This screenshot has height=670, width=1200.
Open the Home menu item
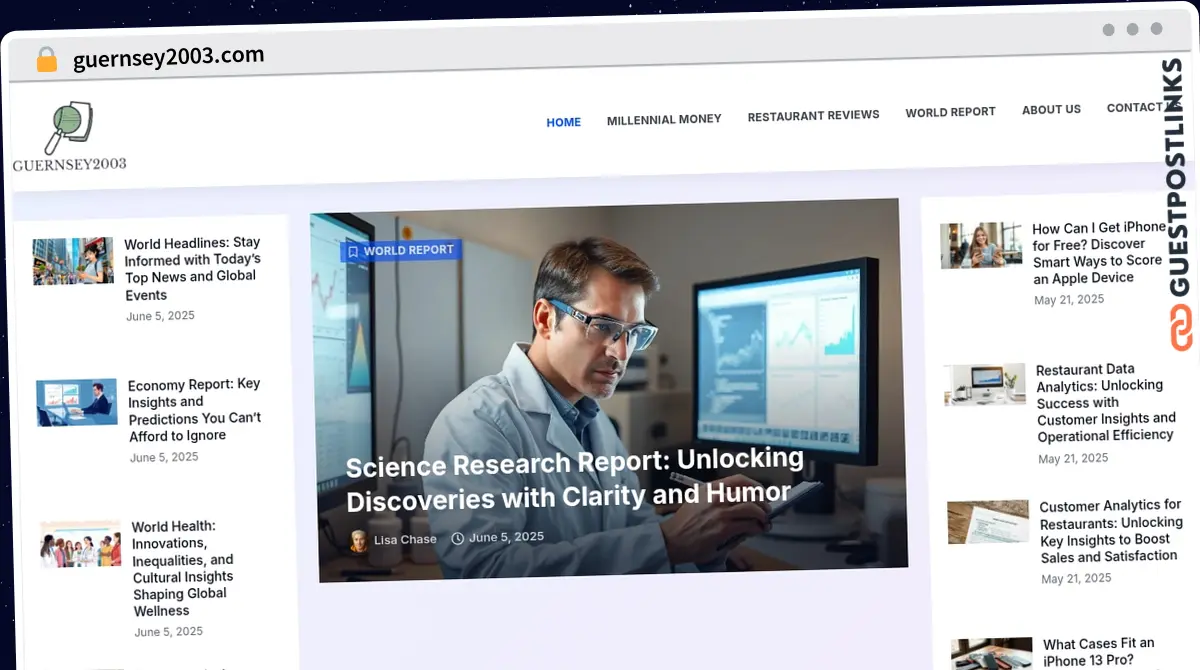tap(563, 122)
